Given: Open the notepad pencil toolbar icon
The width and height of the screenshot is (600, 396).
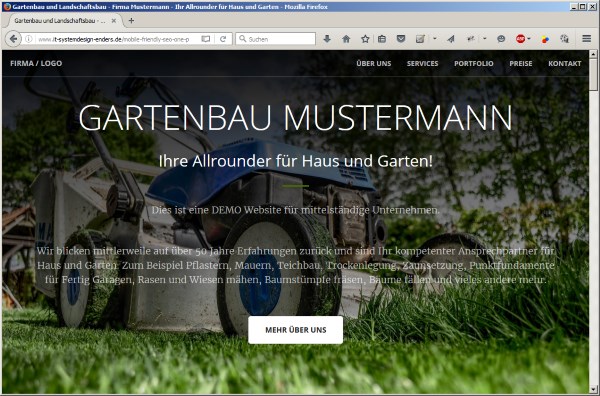Looking at the screenshot, I should [420, 39].
